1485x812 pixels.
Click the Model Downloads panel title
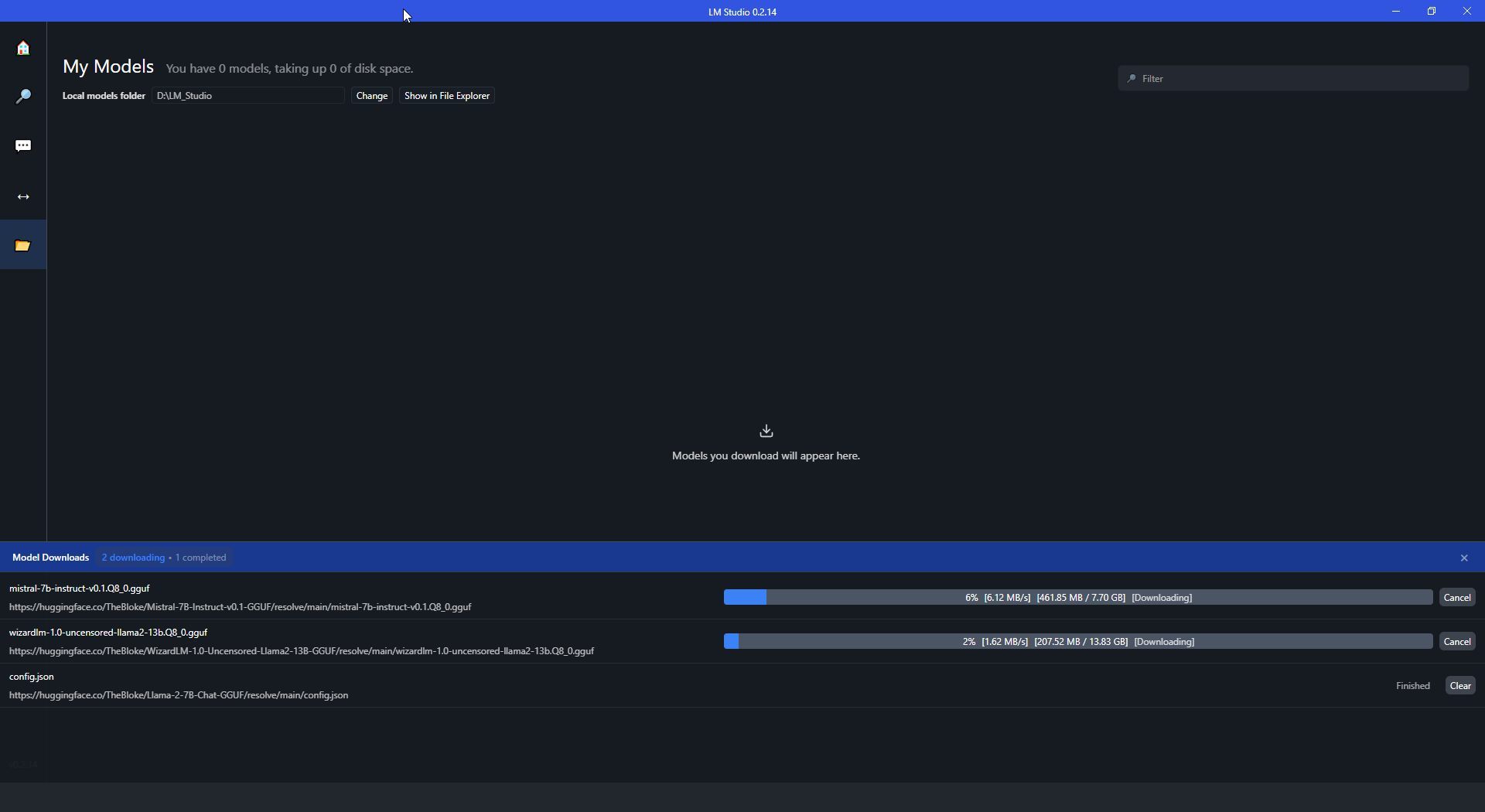50,558
